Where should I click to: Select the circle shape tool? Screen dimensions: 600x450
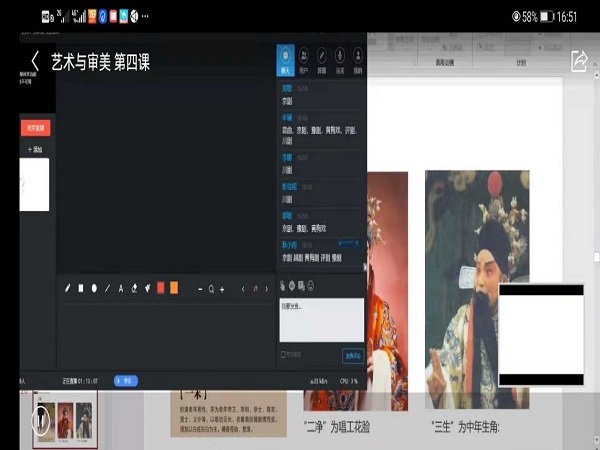[94, 288]
